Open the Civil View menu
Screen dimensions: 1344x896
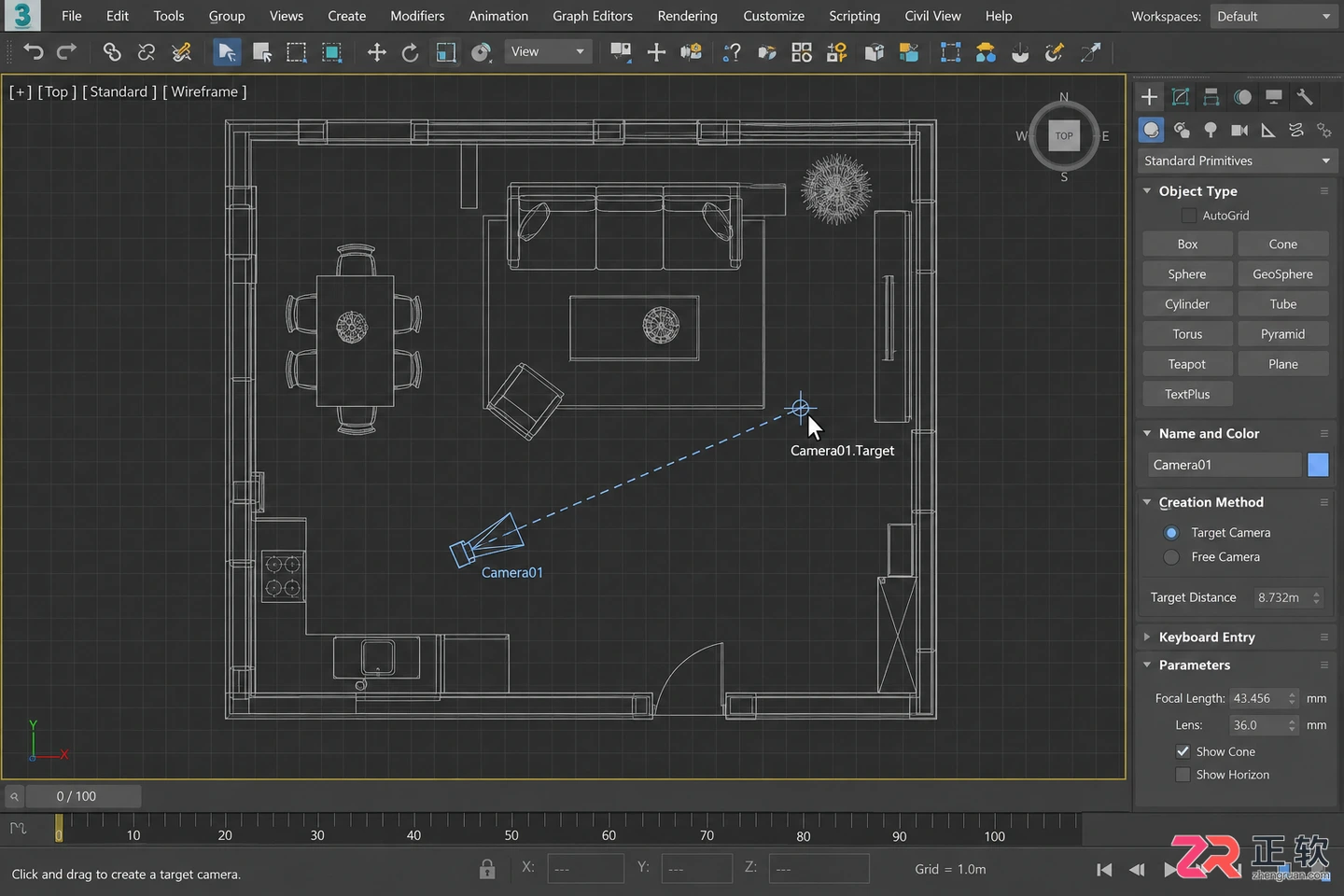932,16
